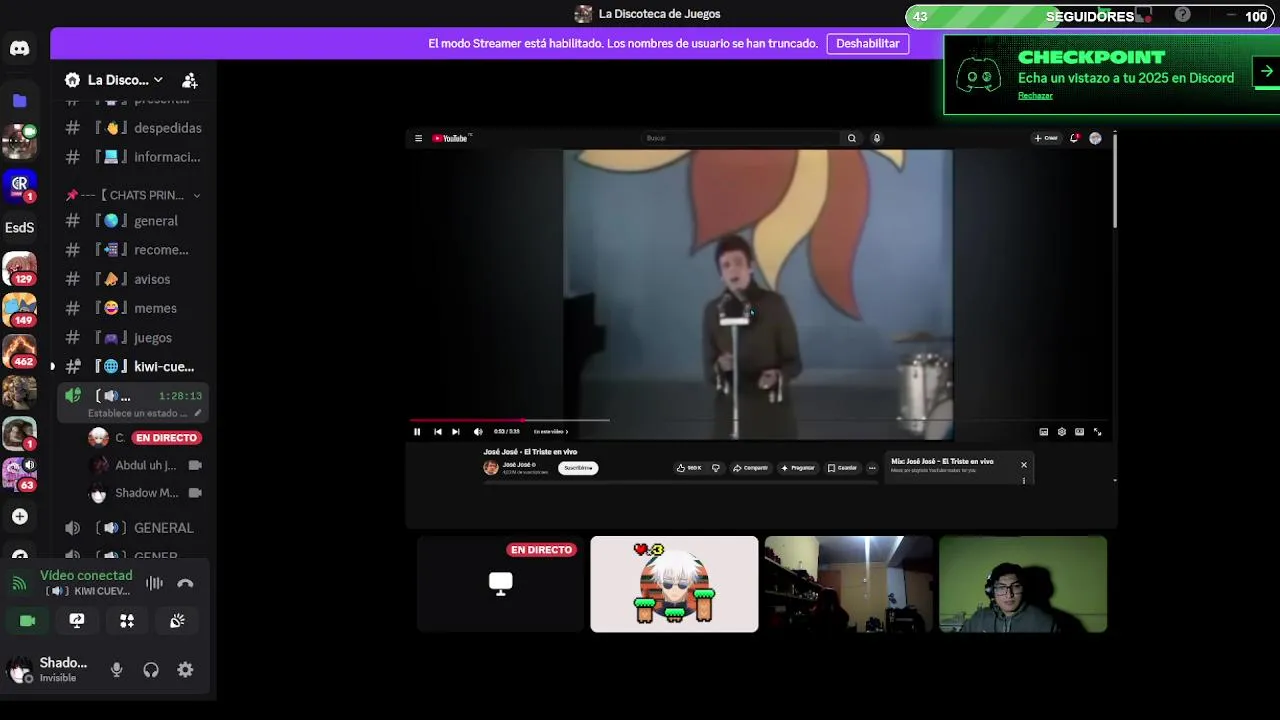Toggle microphone mute in user panel
Viewport: 1280px width, 720px height.
point(116,670)
